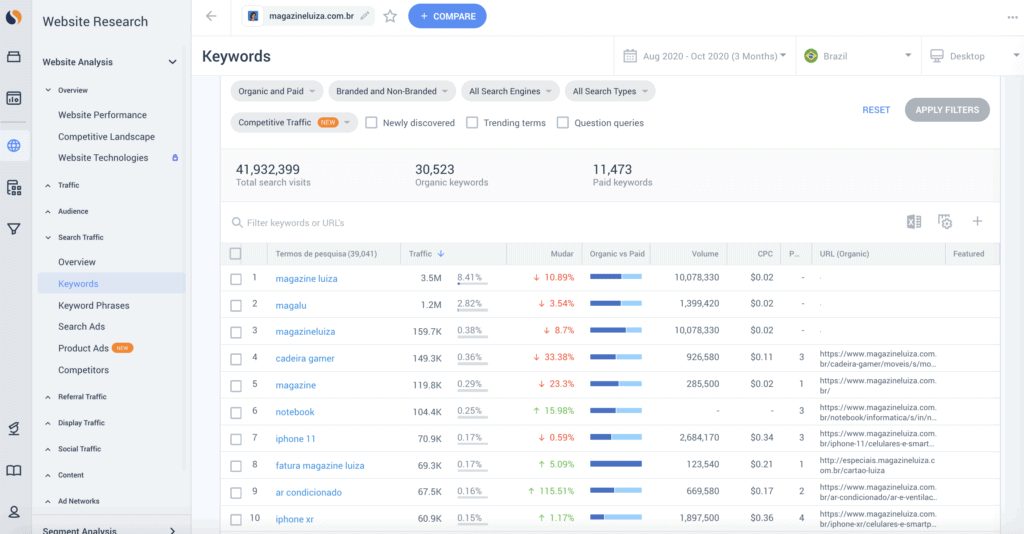1024x534 pixels.
Task: Open the Brazil country dropdown
Action: point(858,56)
